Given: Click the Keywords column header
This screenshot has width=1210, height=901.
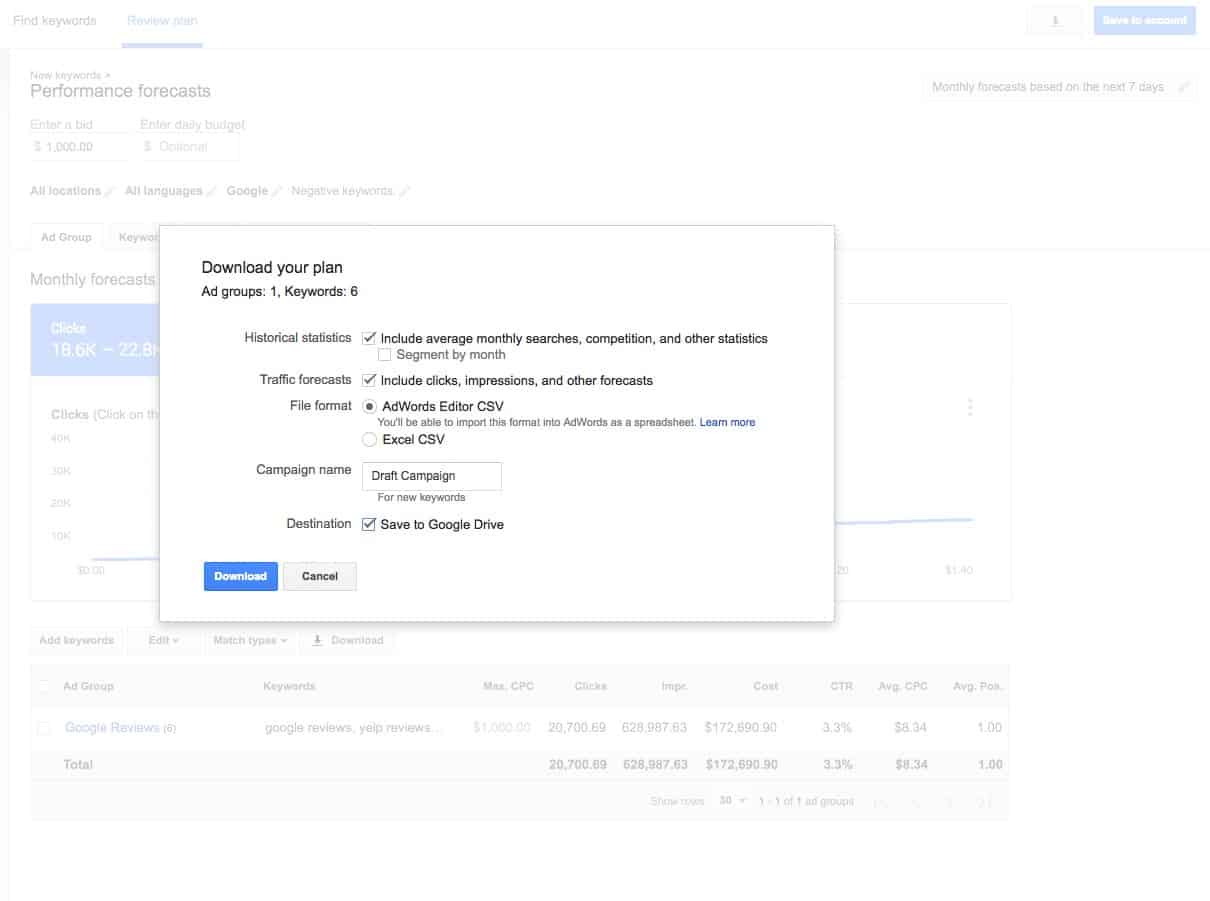Looking at the screenshot, I should tap(289, 686).
